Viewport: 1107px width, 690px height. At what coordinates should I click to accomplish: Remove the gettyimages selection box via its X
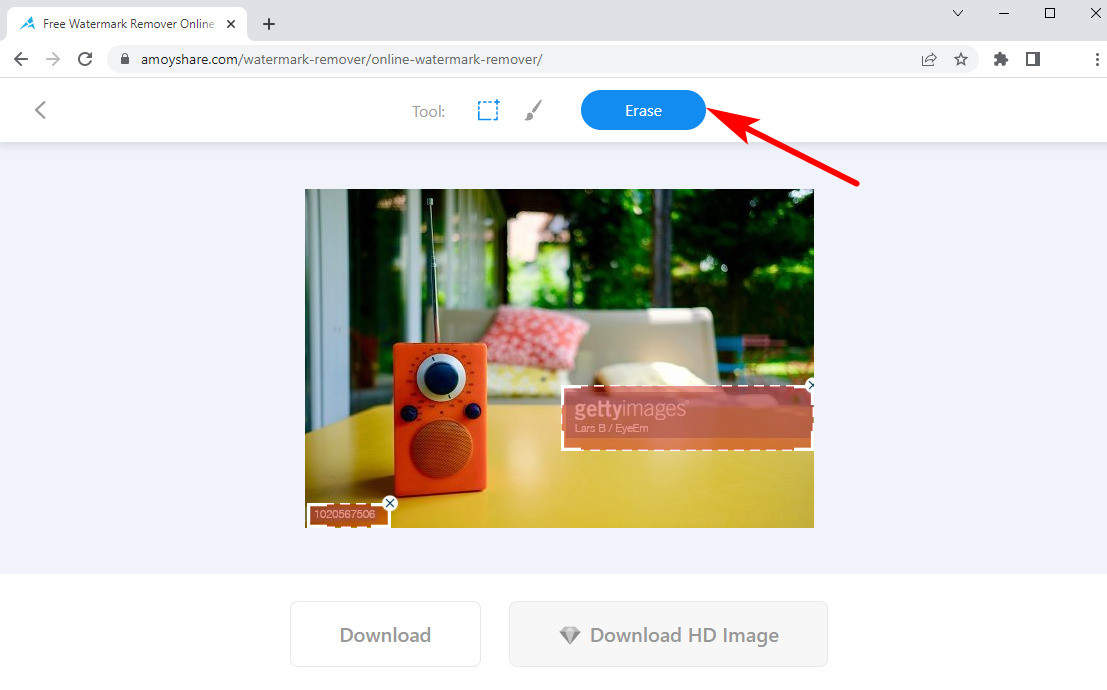point(810,385)
